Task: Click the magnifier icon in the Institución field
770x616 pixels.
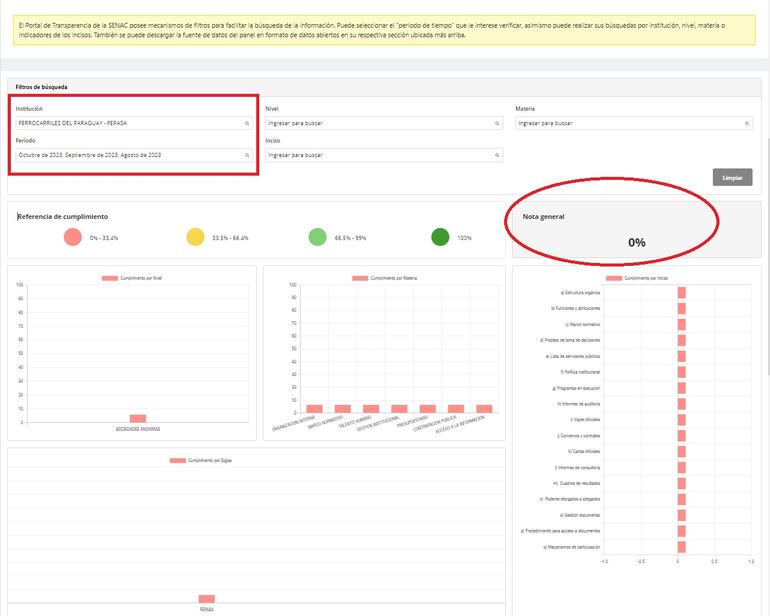Action: coord(247,123)
